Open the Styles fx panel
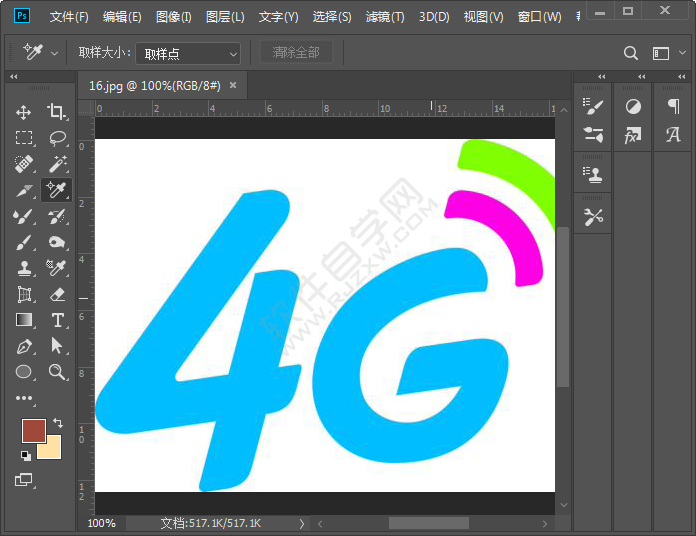696x536 pixels. coord(633,134)
